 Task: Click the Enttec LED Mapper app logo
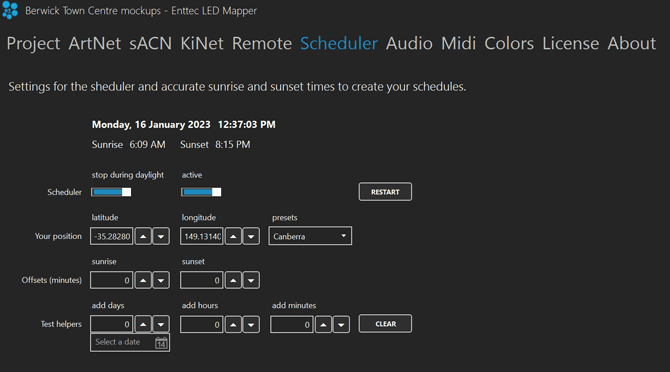click(x=10, y=10)
